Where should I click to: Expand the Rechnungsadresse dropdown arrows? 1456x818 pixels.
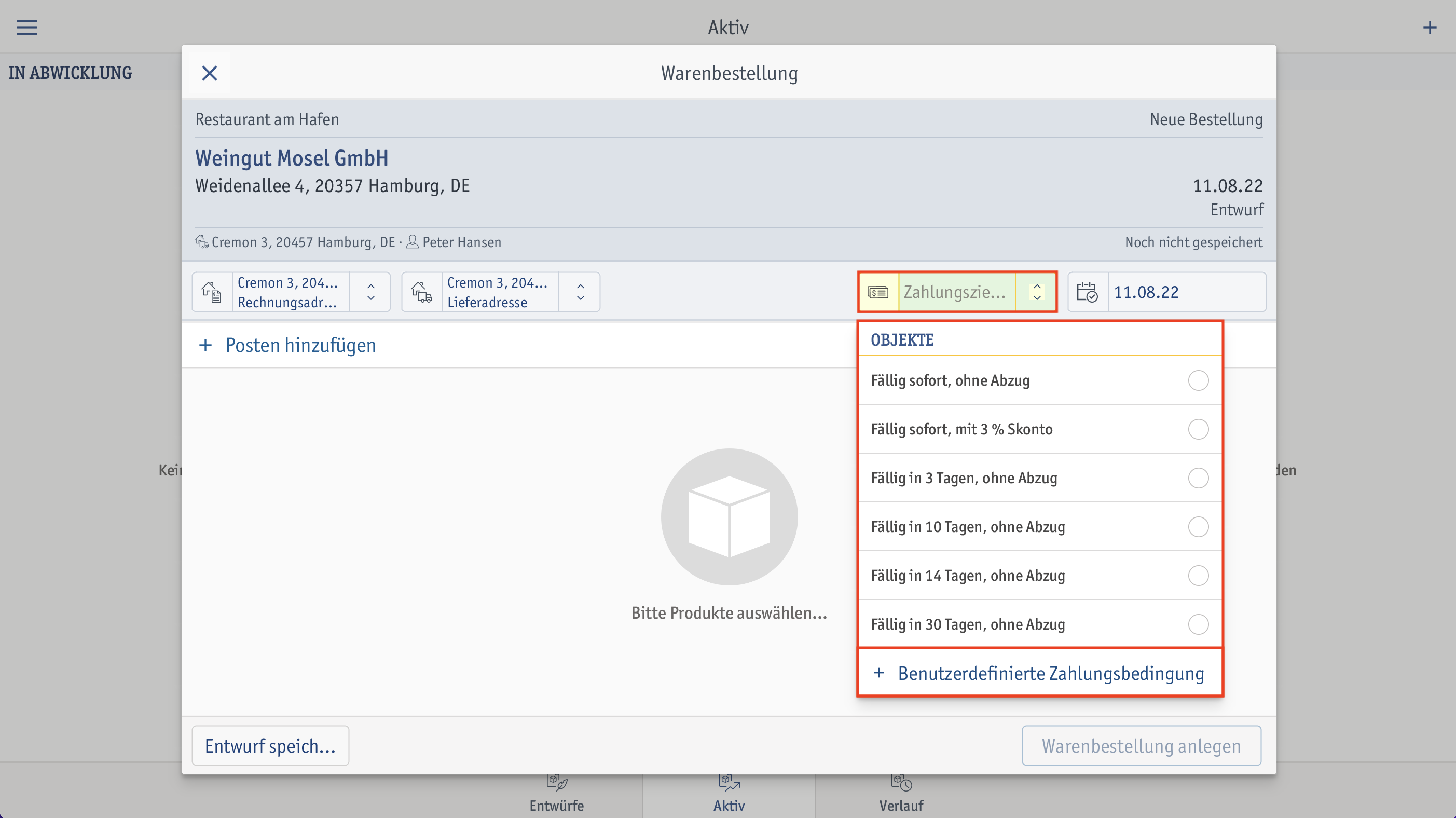coord(371,292)
